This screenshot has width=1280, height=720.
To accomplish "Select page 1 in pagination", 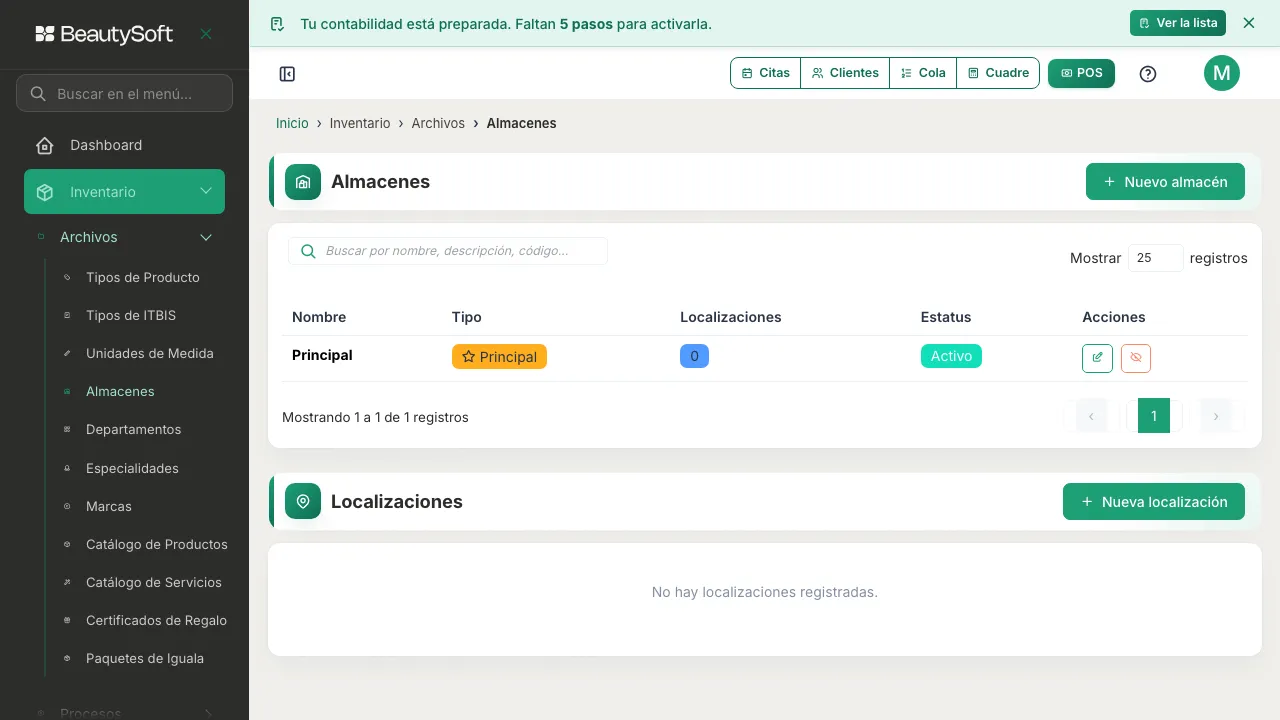I will click(x=1154, y=416).
